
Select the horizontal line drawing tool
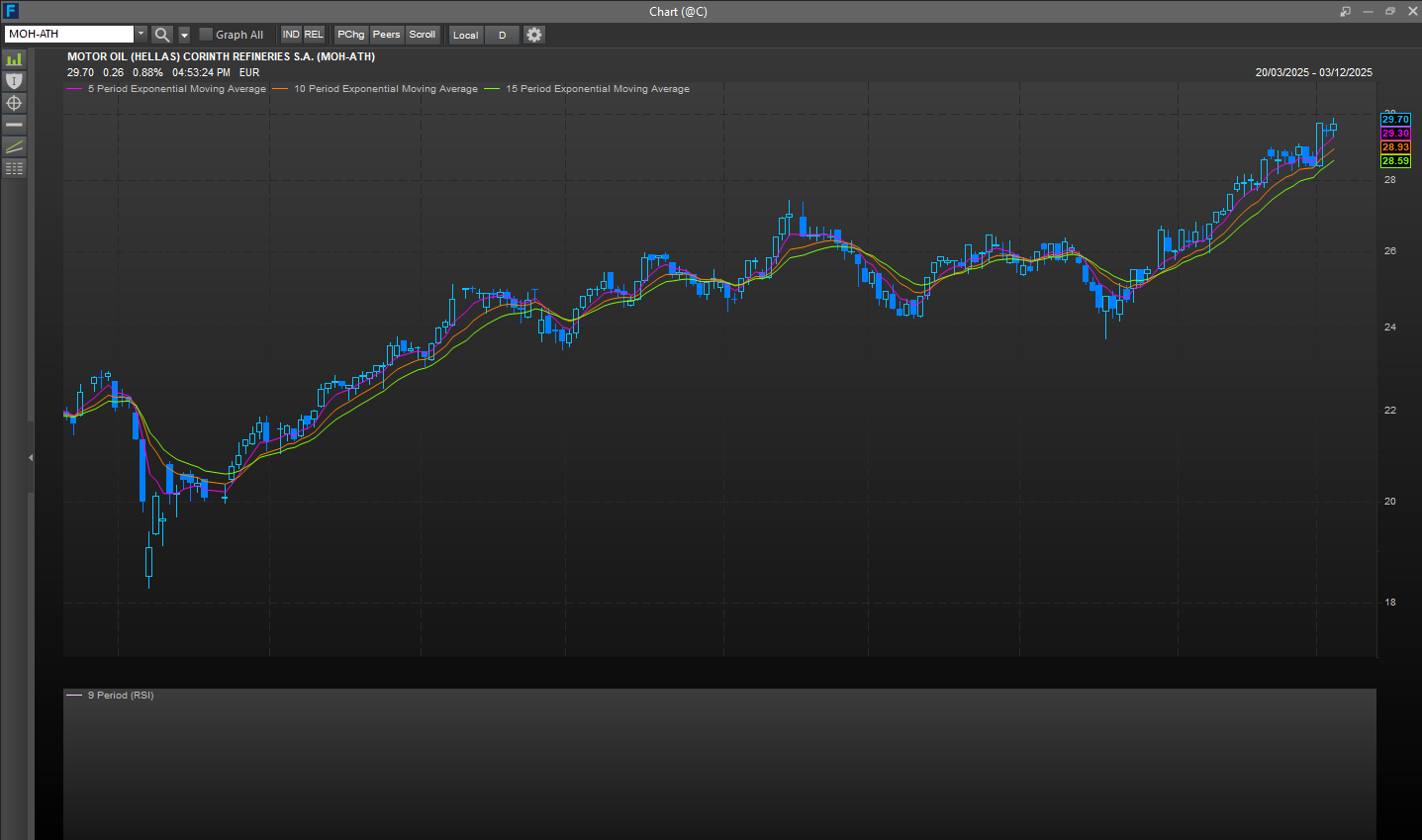(x=14, y=125)
